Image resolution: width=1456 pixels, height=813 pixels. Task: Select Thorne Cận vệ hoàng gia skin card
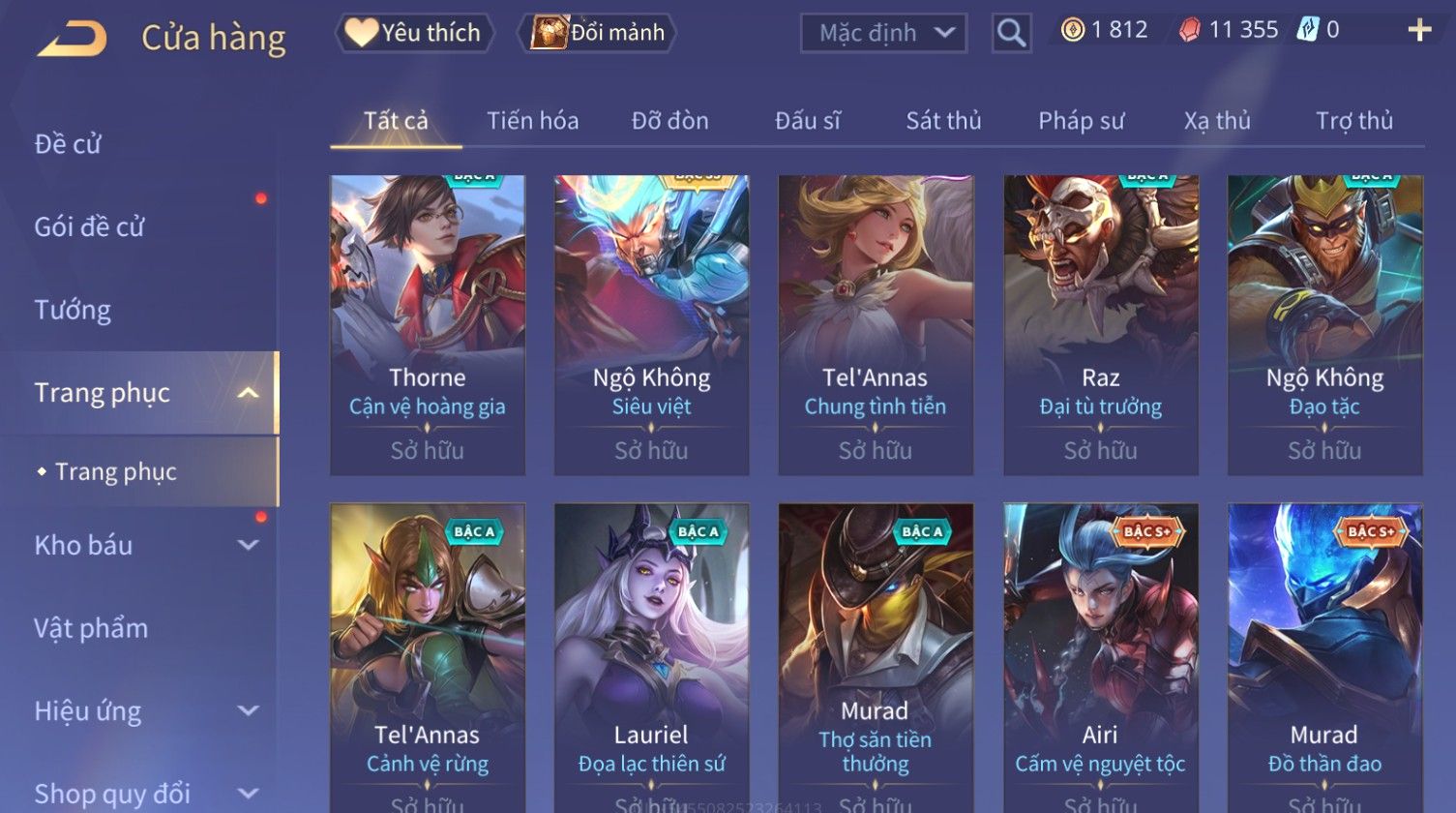[x=428, y=324]
